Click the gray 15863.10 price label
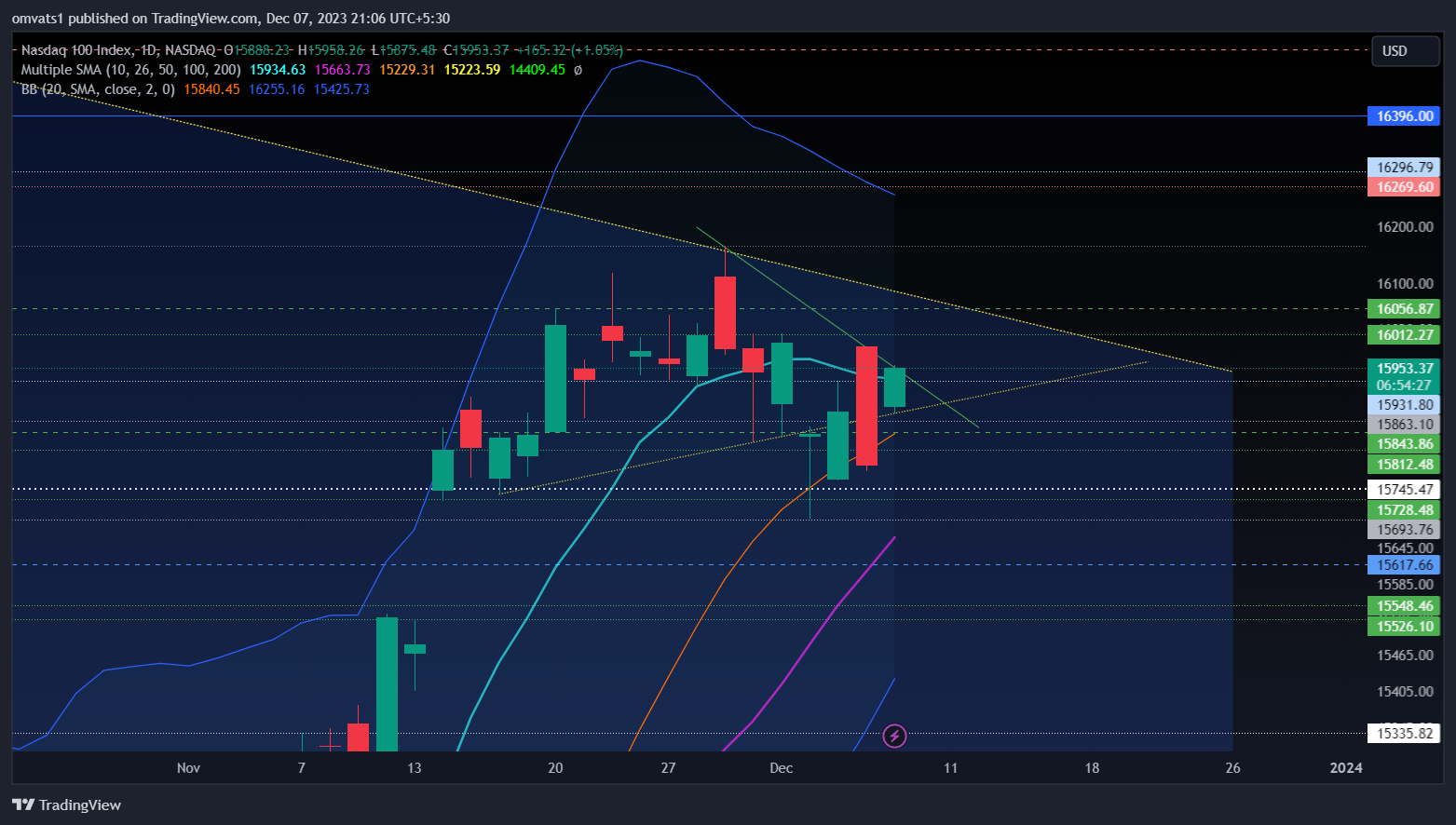Image resolution: width=1456 pixels, height=825 pixels. click(x=1404, y=425)
